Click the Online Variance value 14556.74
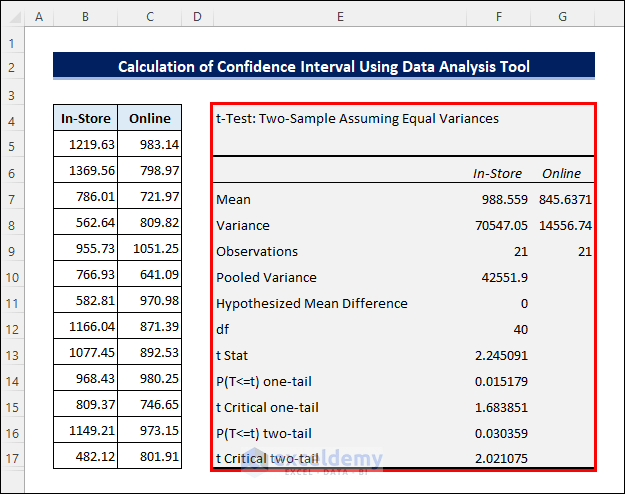Image resolution: width=625 pixels, height=494 pixels. pos(565,225)
